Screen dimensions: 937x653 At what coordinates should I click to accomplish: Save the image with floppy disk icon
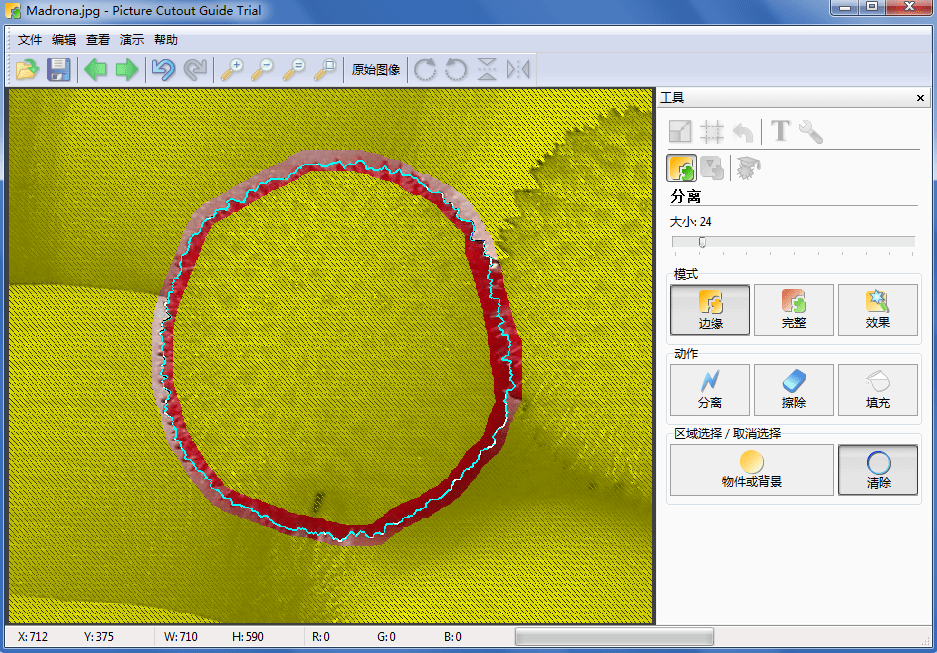pyautogui.click(x=59, y=69)
